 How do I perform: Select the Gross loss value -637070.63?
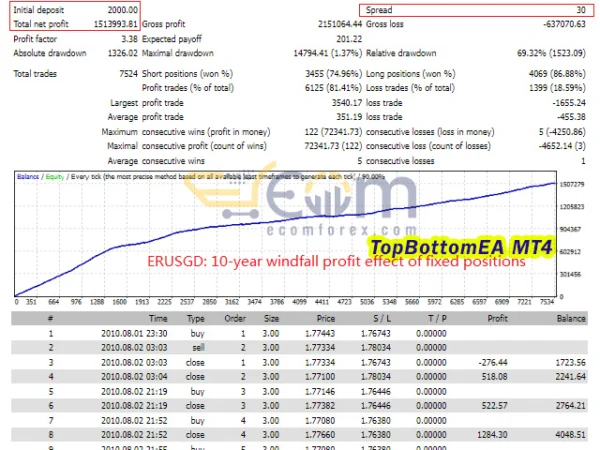point(564,24)
